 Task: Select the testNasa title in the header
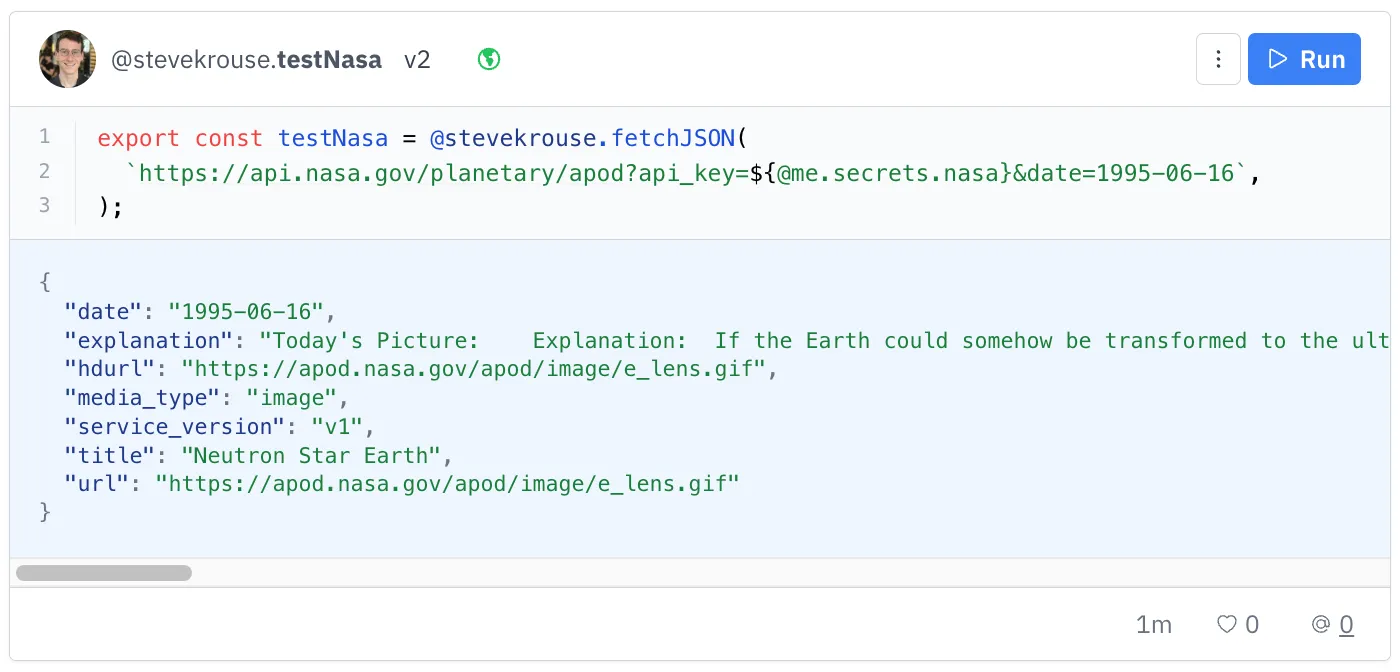pyautogui.click(x=330, y=59)
